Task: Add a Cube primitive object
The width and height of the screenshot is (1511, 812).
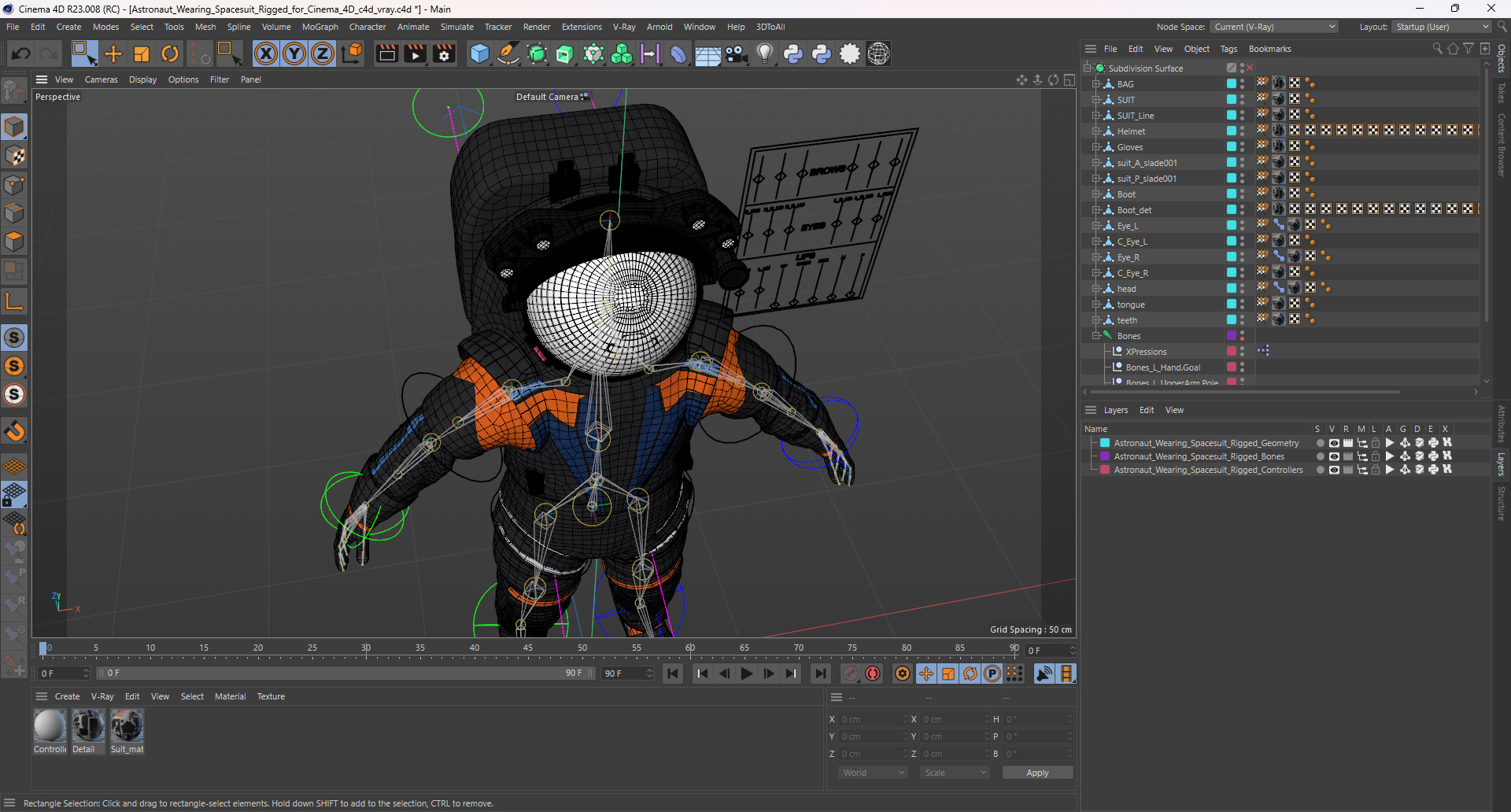Action: pyautogui.click(x=479, y=54)
